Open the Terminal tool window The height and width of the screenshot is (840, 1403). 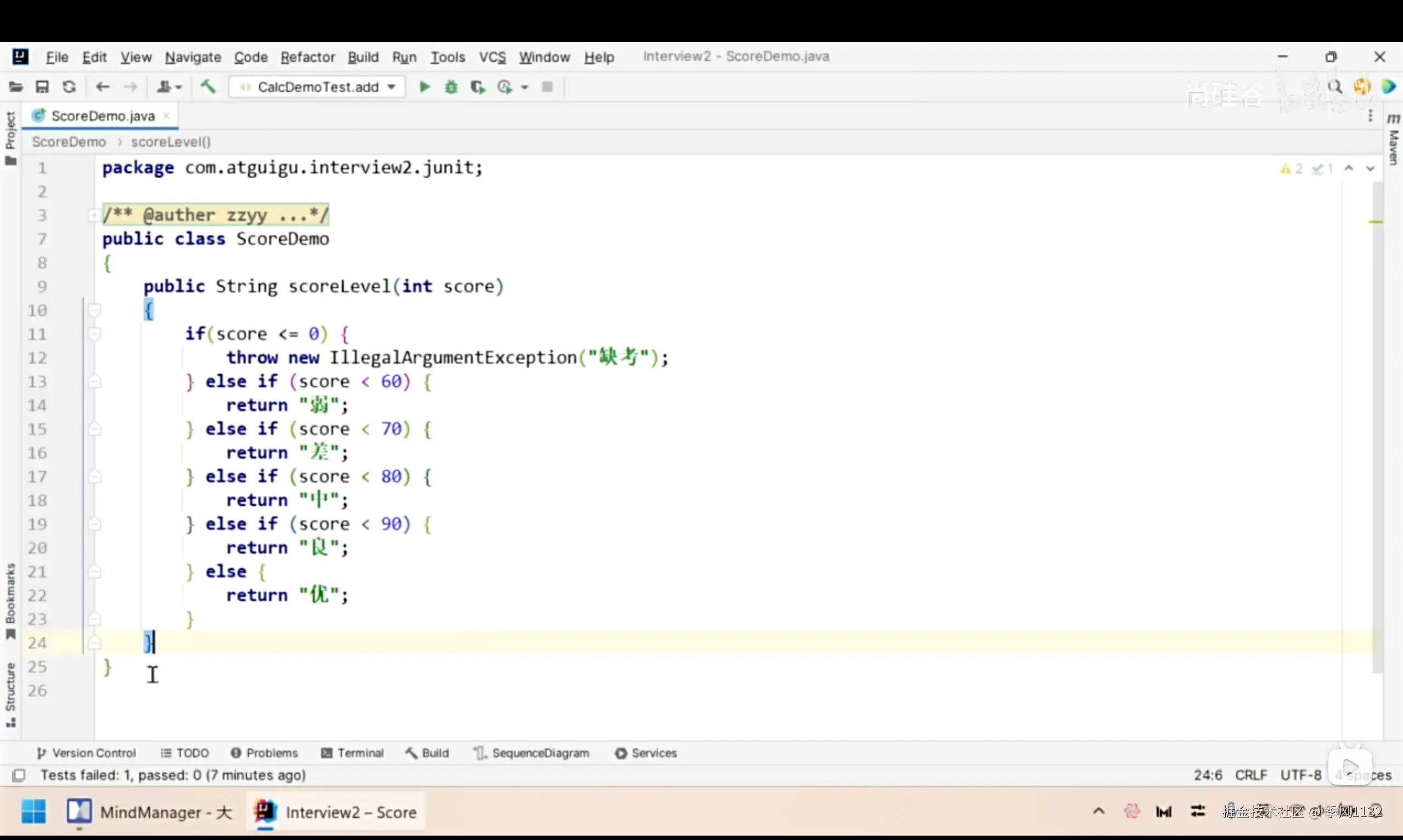[352, 753]
